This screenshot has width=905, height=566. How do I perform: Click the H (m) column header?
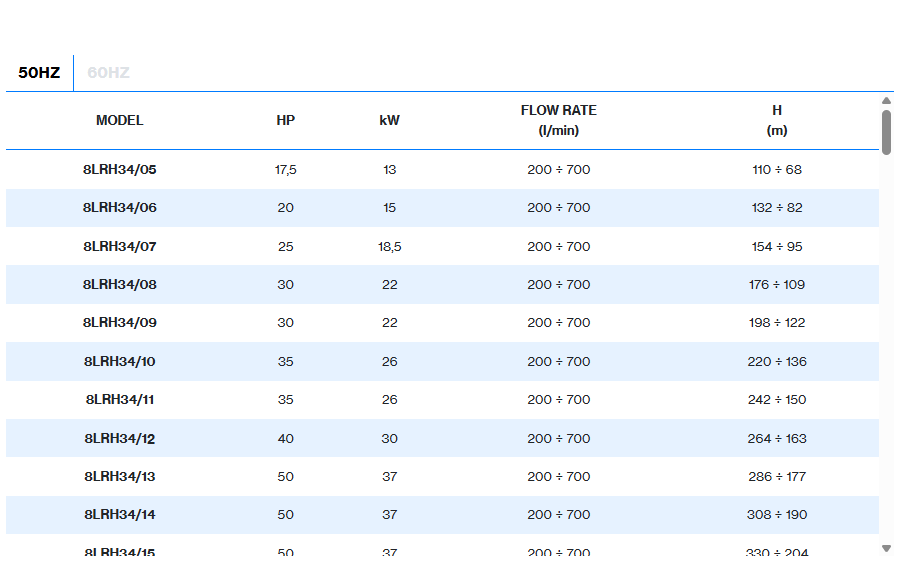(x=776, y=120)
